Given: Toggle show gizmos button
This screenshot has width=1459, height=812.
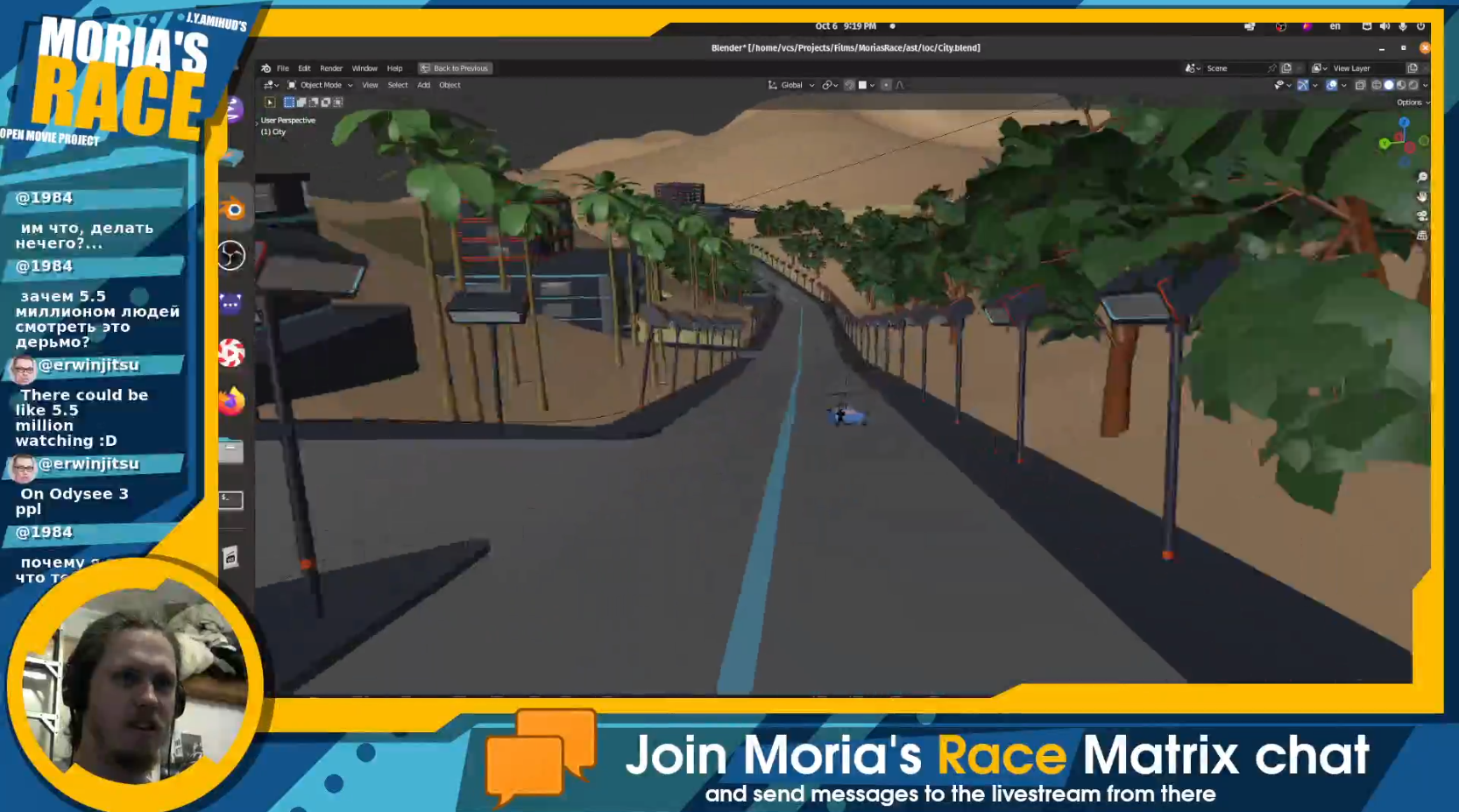Looking at the screenshot, I should (1303, 85).
